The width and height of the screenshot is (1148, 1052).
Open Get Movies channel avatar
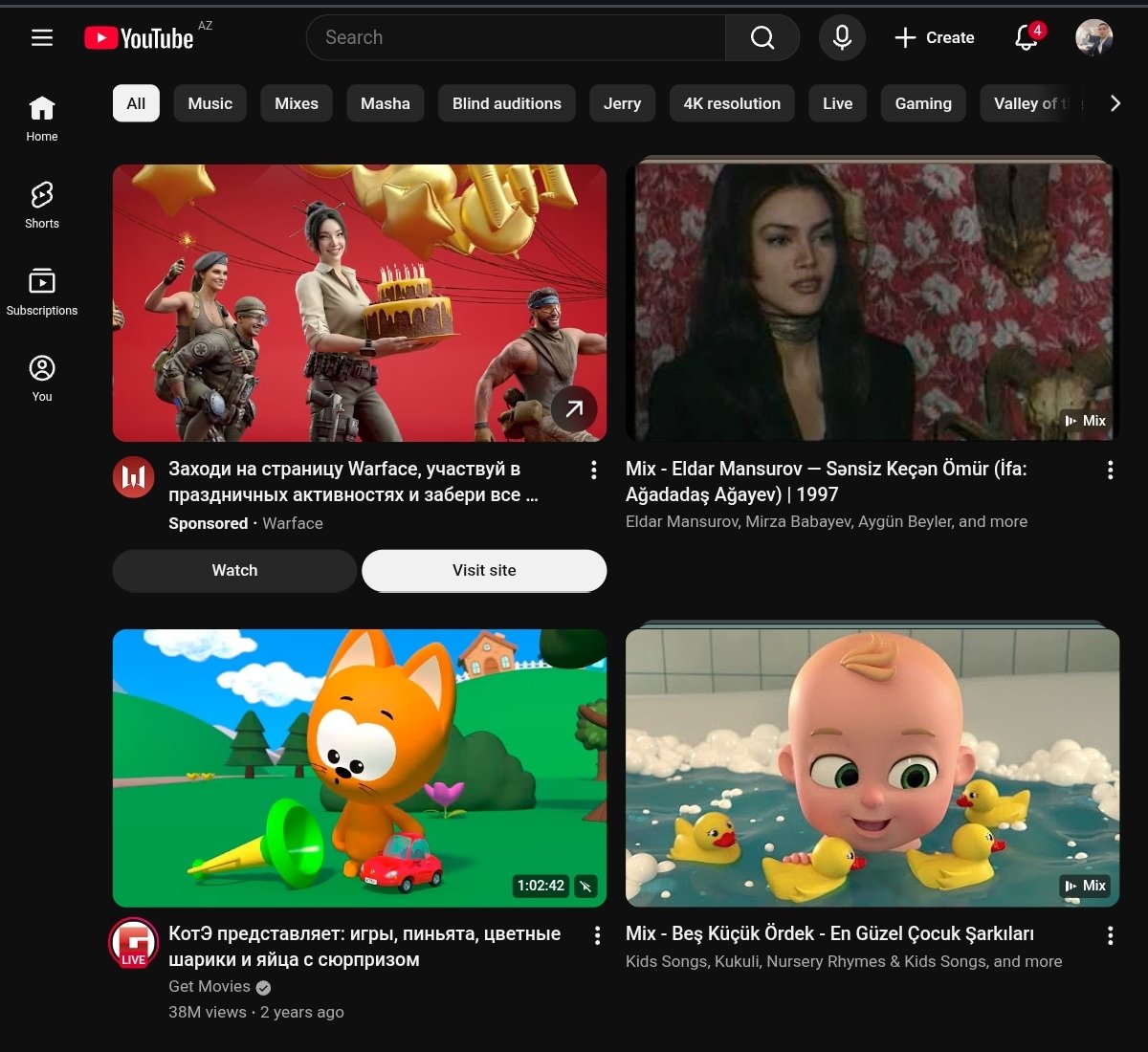134,943
